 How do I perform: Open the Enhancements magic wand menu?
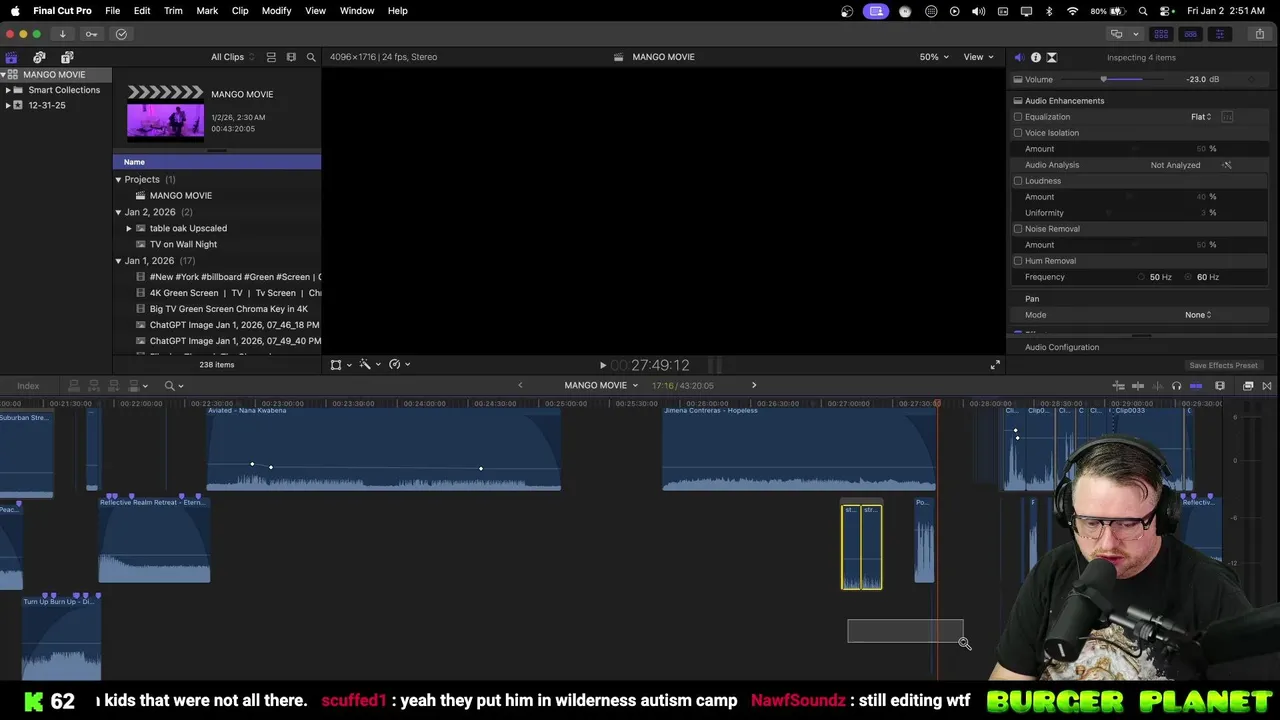(369, 365)
